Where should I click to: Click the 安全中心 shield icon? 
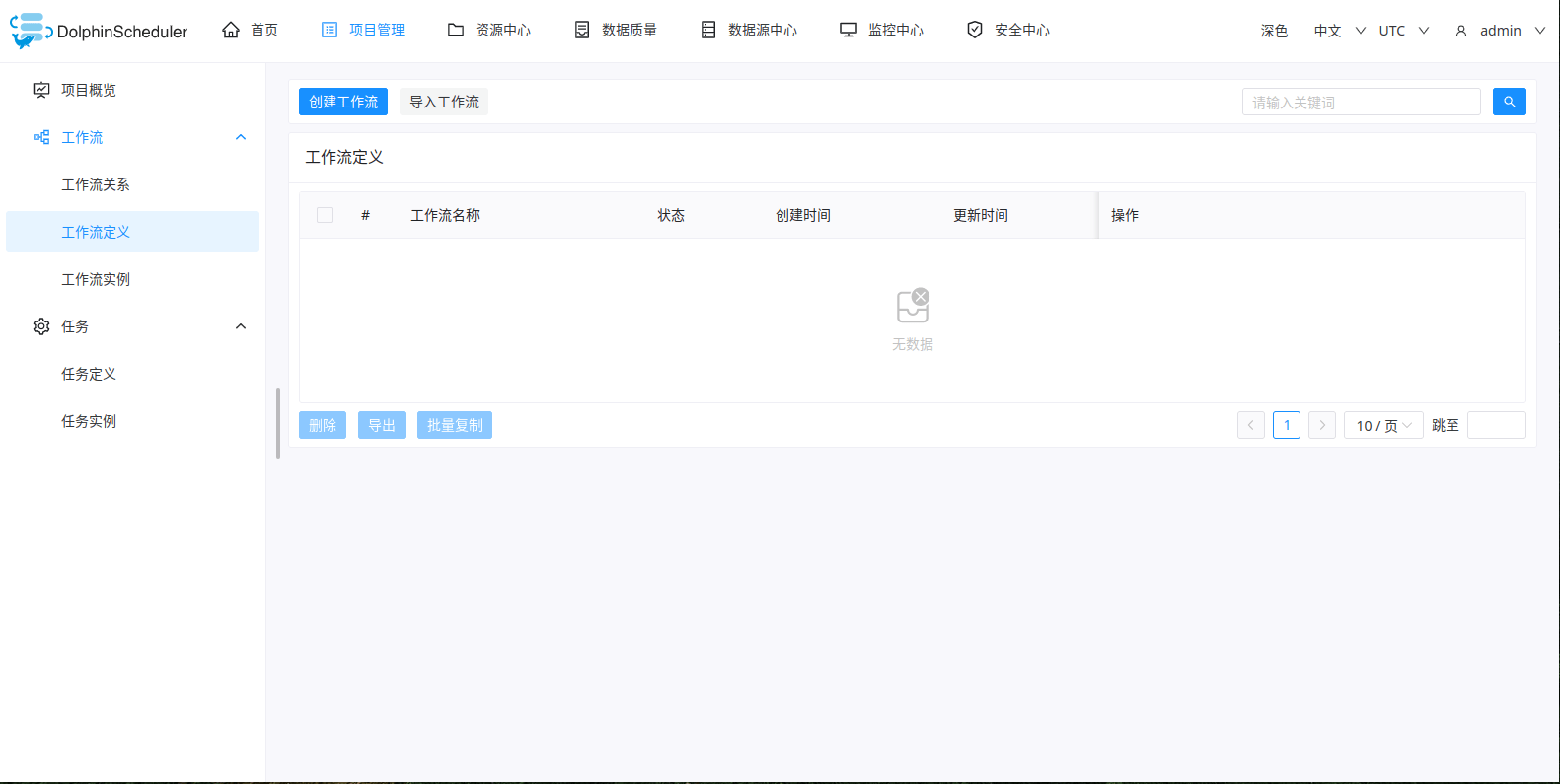(x=975, y=30)
